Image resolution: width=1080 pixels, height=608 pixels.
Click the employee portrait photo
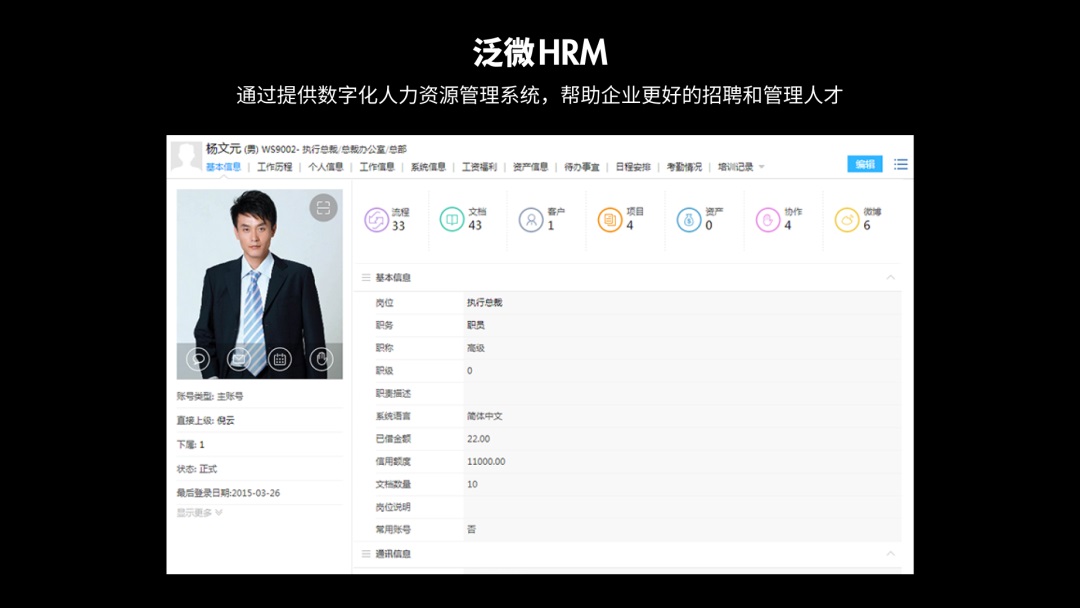259,280
